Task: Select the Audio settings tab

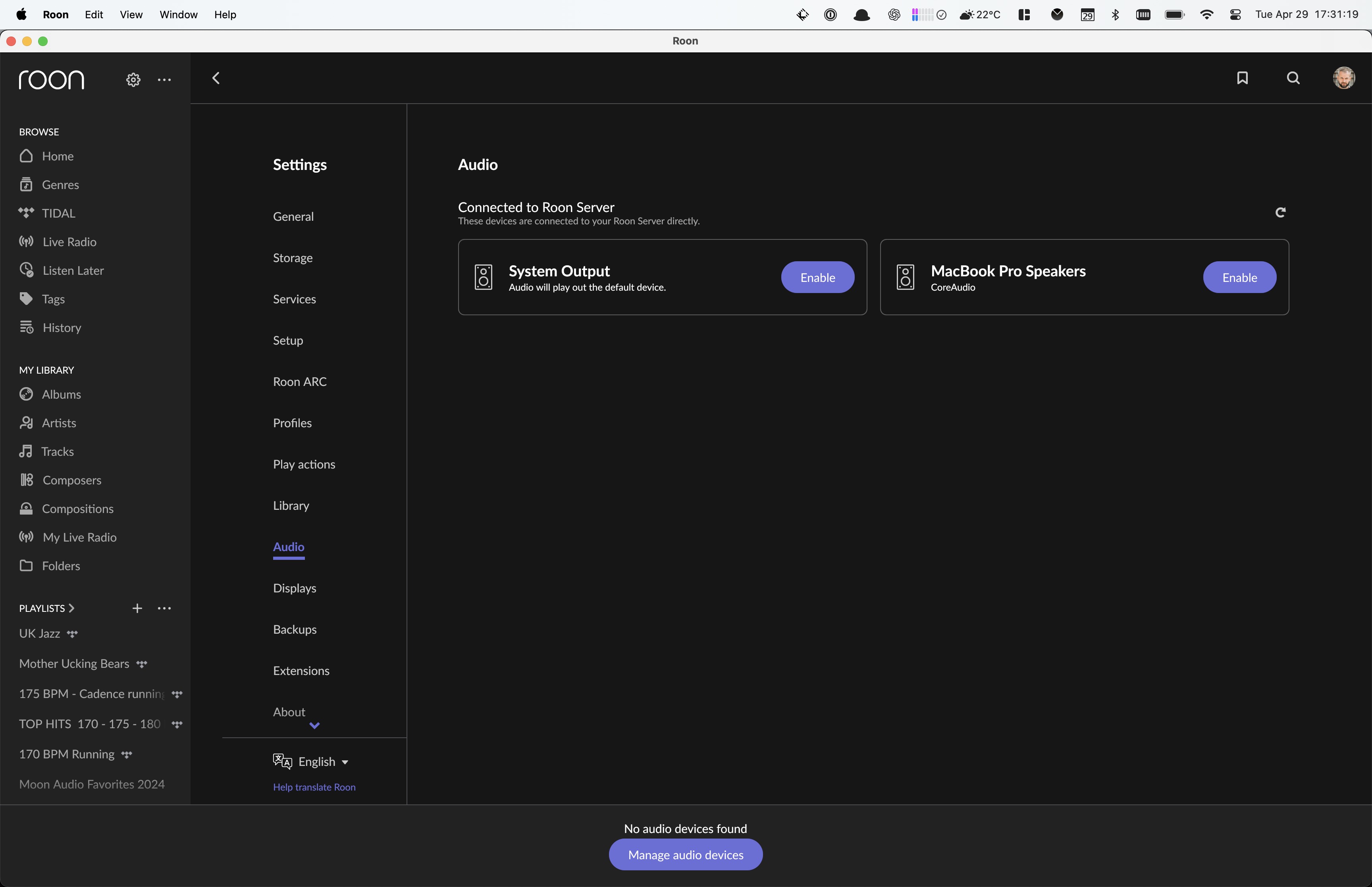Action: [289, 547]
